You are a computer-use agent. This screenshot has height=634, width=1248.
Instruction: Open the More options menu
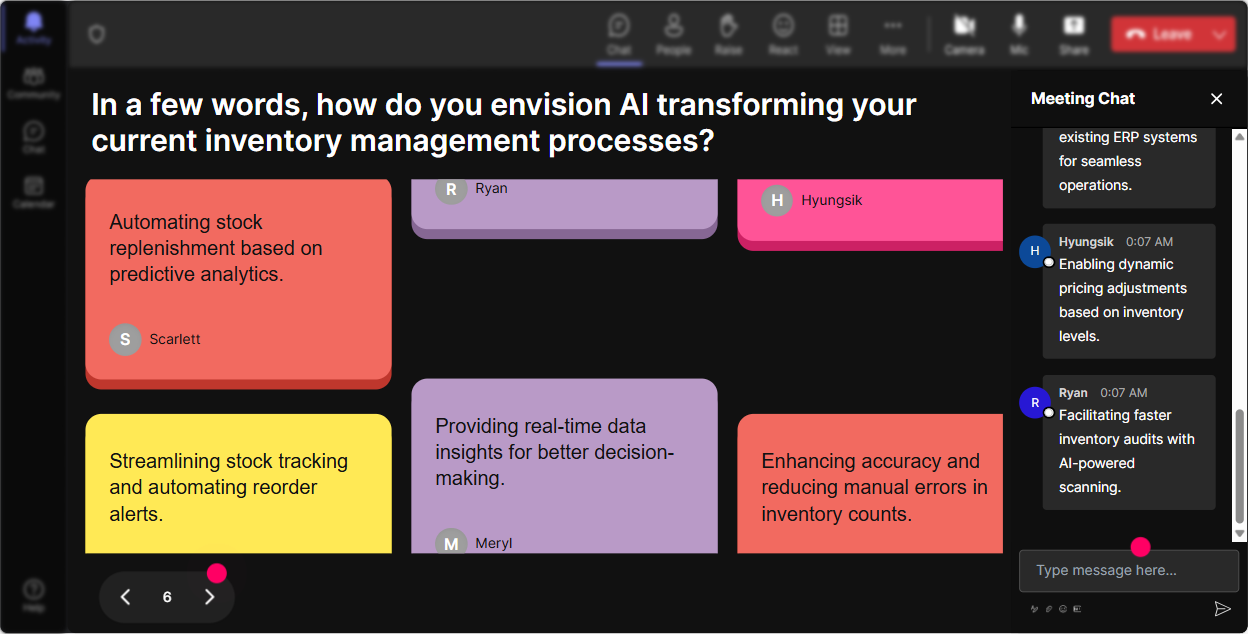pos(893,34)
